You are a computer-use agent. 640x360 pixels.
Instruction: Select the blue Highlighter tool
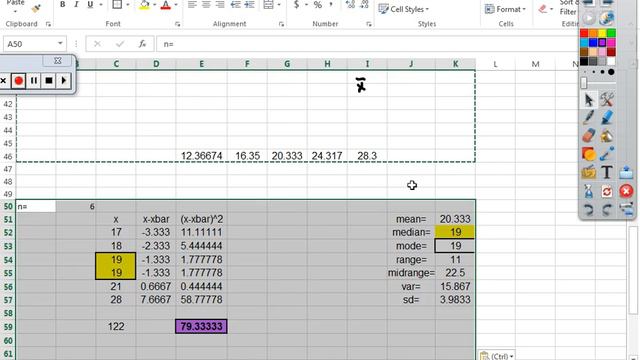tap(607, 118)
